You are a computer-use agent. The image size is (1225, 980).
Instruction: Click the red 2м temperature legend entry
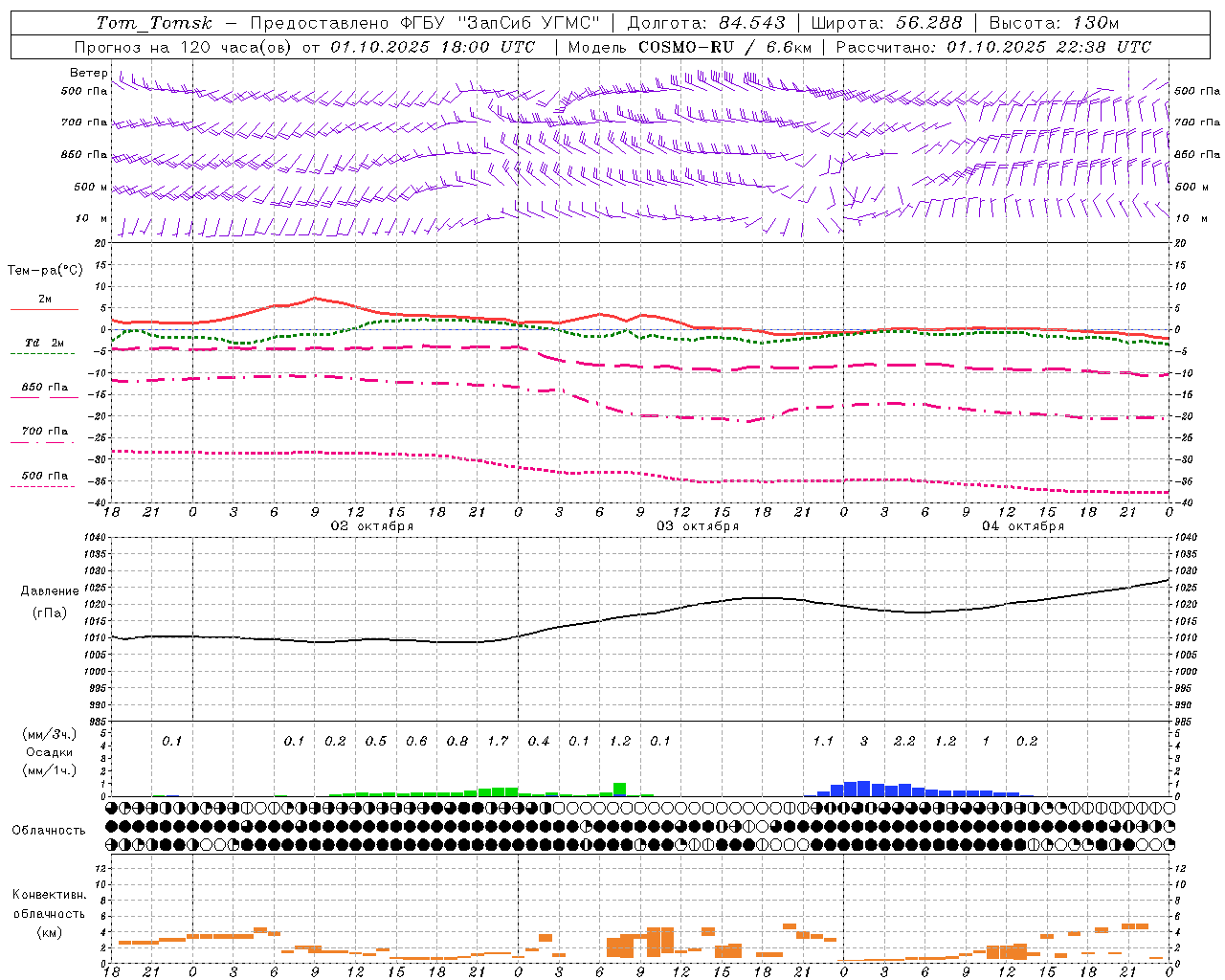(x=44, y=302)
